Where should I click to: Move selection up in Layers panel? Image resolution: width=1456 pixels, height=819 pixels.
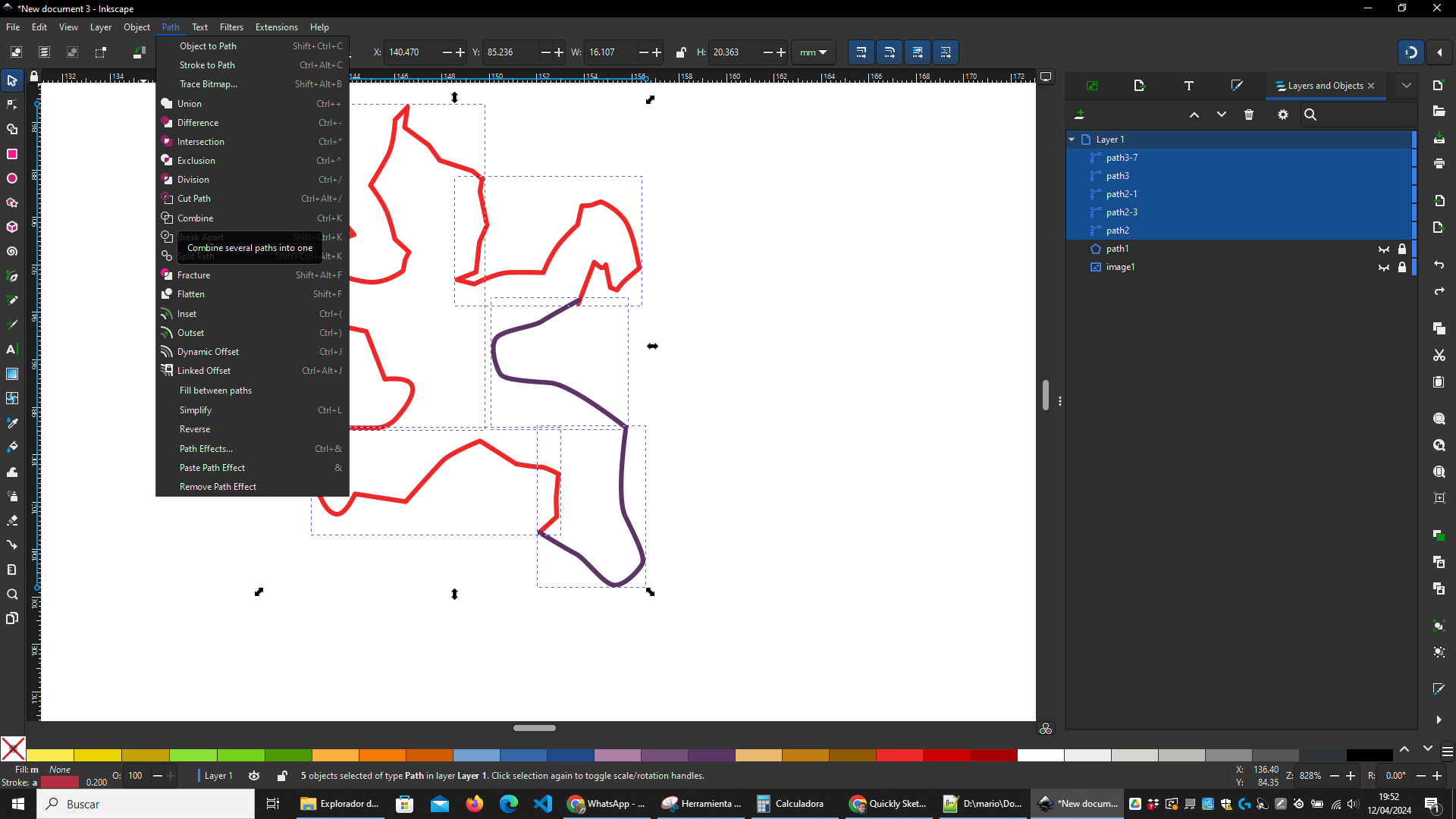point(1194,115)
